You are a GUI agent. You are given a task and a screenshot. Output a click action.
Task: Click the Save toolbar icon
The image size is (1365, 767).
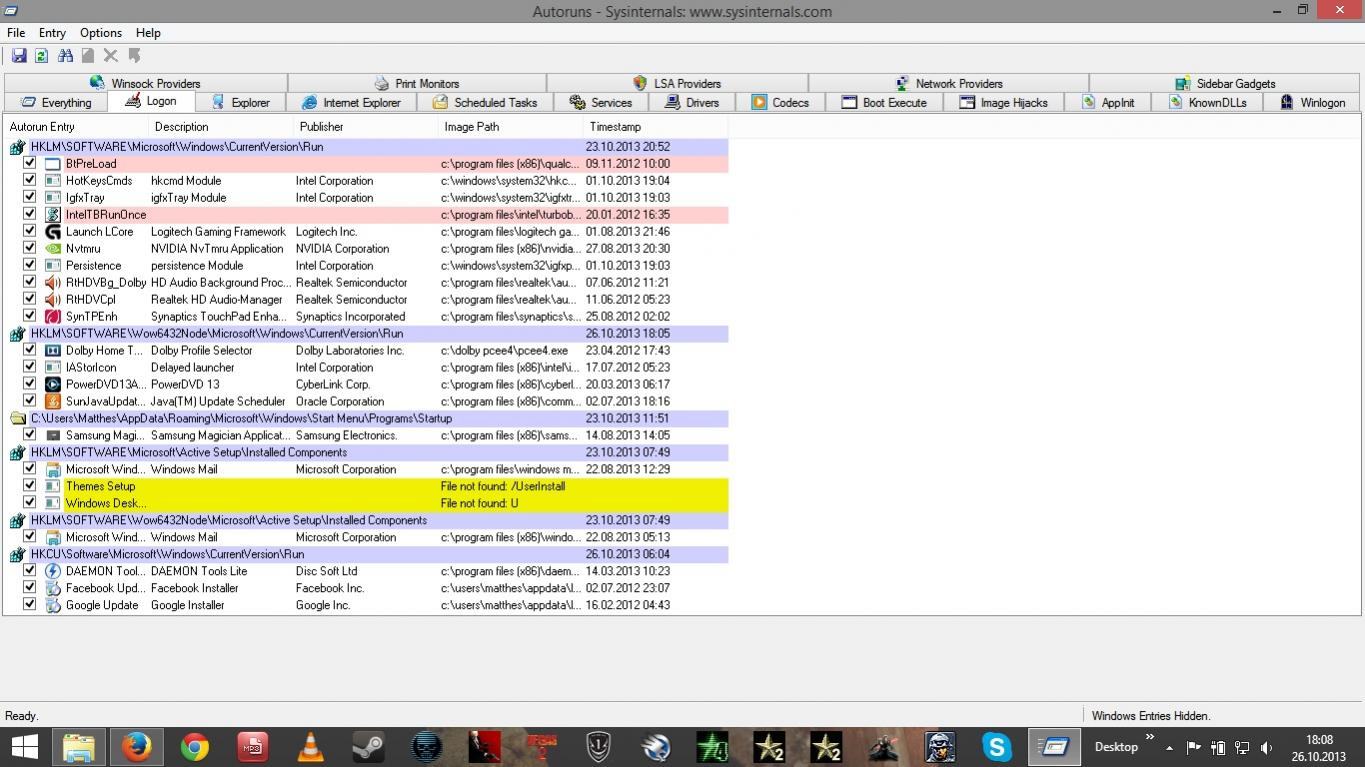point(19,56)
